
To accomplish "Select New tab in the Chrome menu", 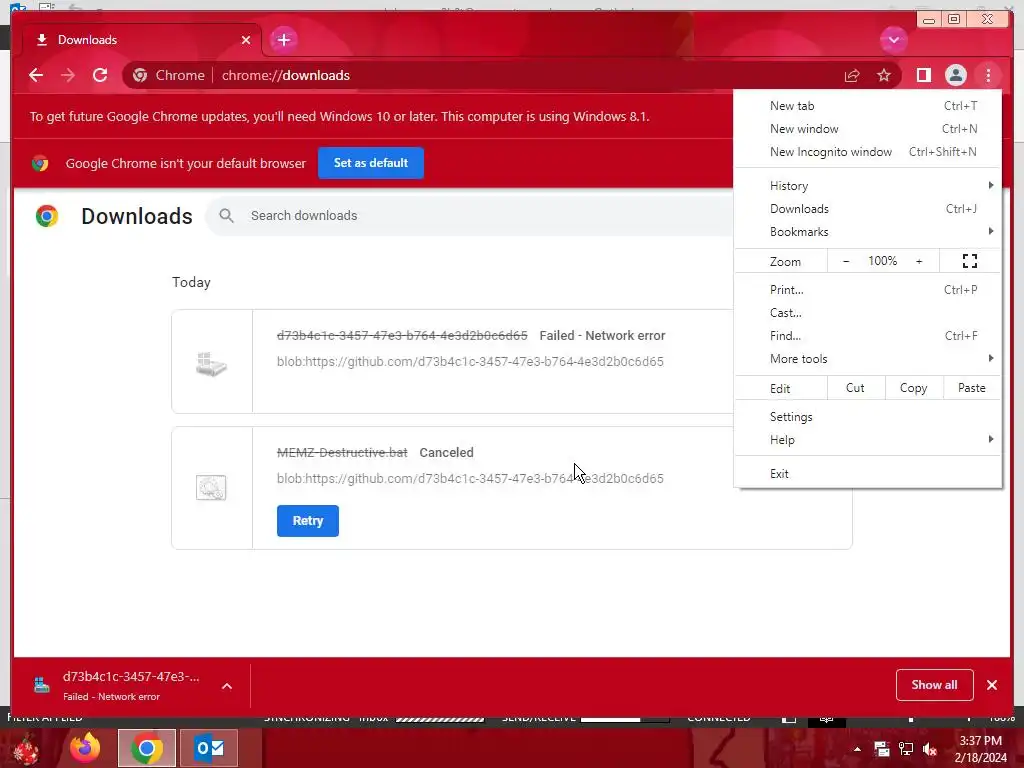I will (868, 106).
